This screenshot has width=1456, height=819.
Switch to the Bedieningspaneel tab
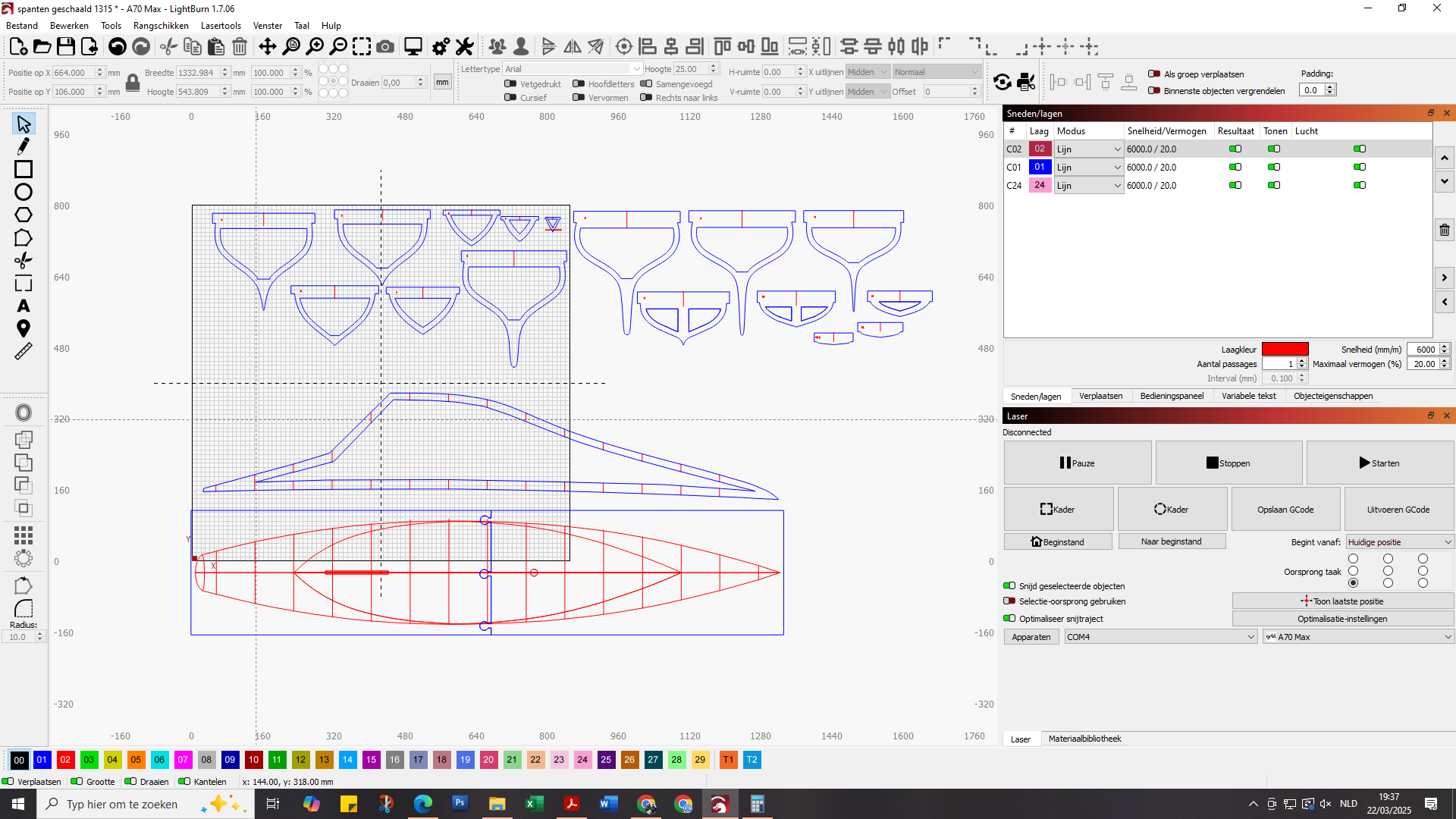[x=1172, y=396]
